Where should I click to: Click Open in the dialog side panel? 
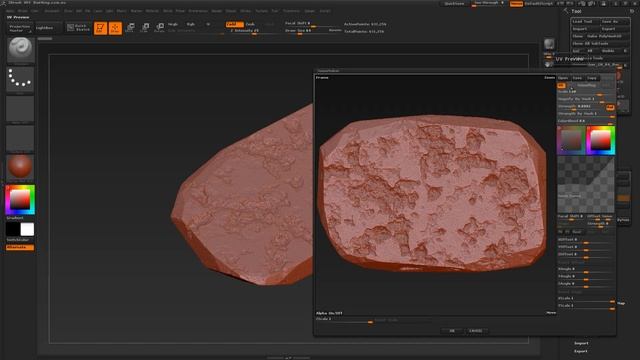click(x=563, y=78)
